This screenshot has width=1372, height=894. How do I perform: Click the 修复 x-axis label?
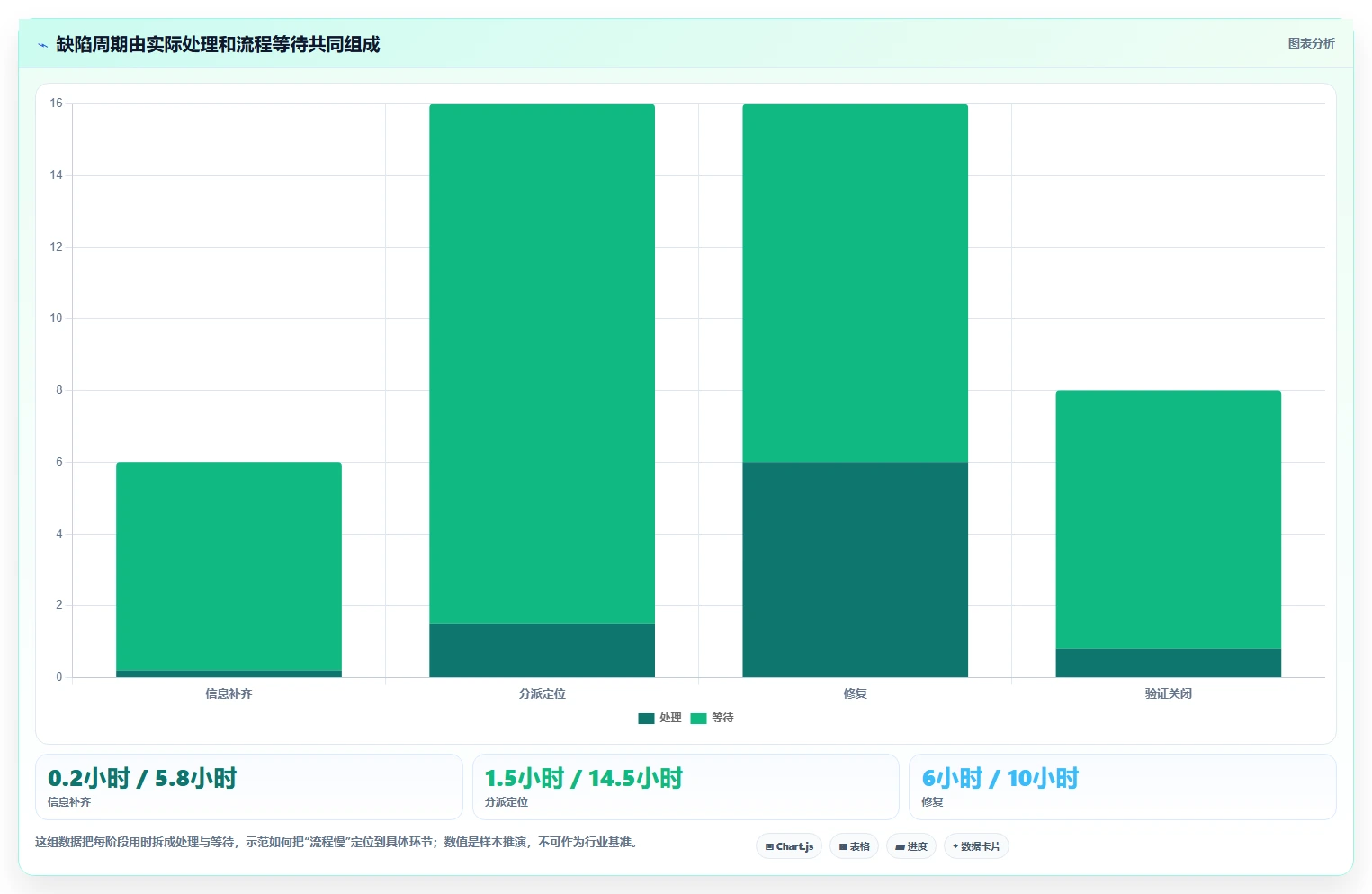855,693
